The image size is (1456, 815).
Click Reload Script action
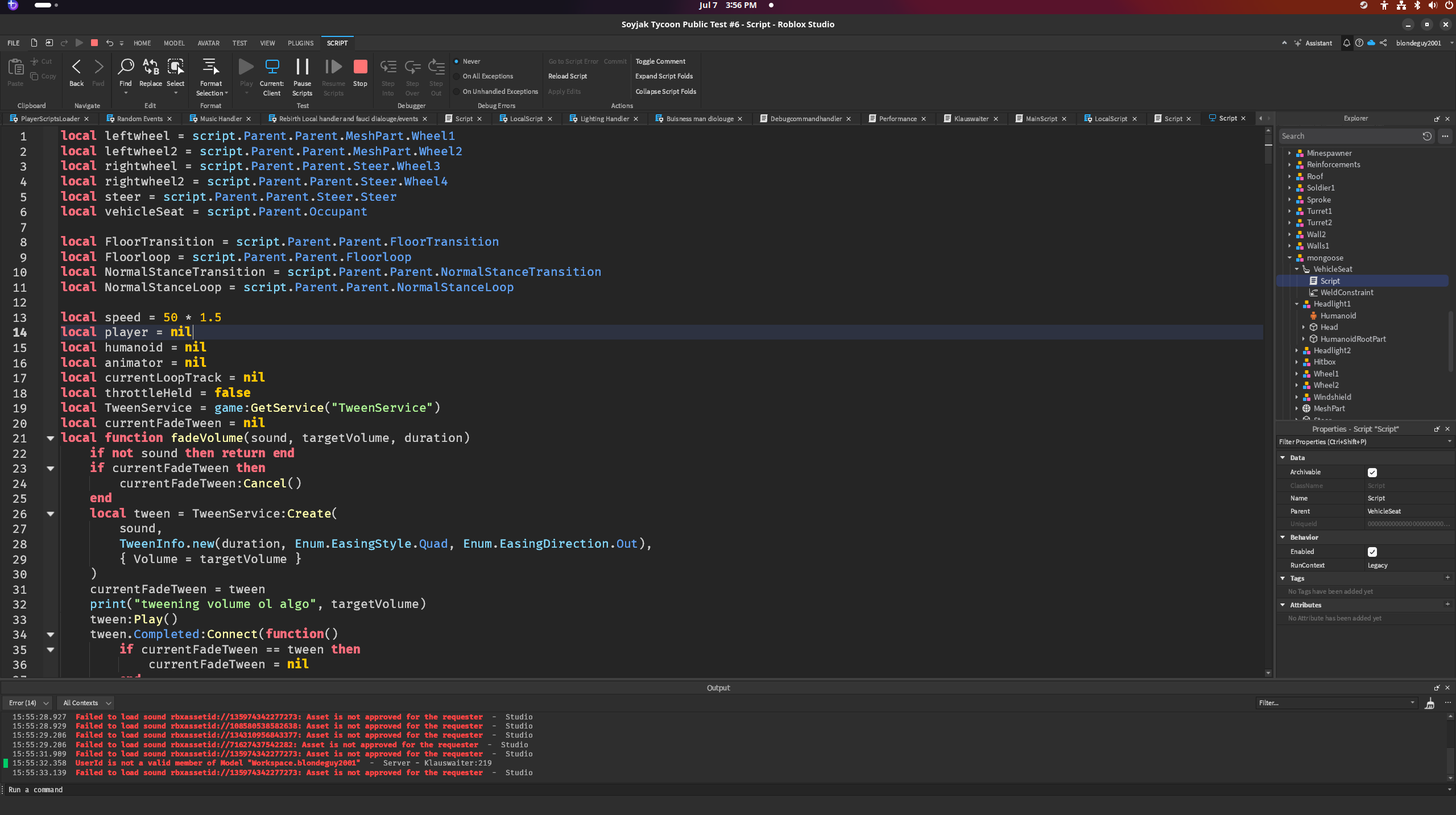coord(567,76)
